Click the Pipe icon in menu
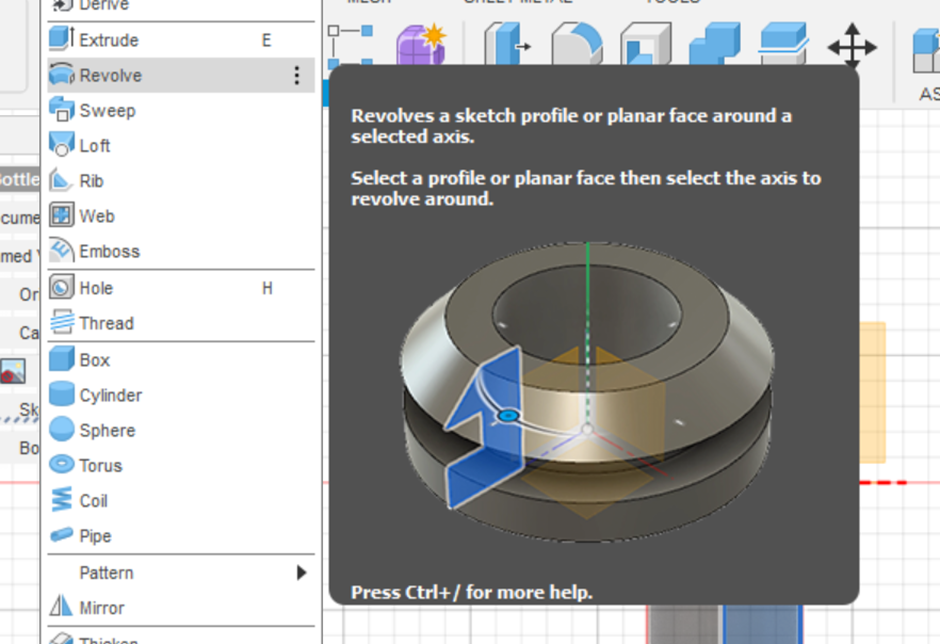Viewport: 940px width, 644px height. [61, 534]
